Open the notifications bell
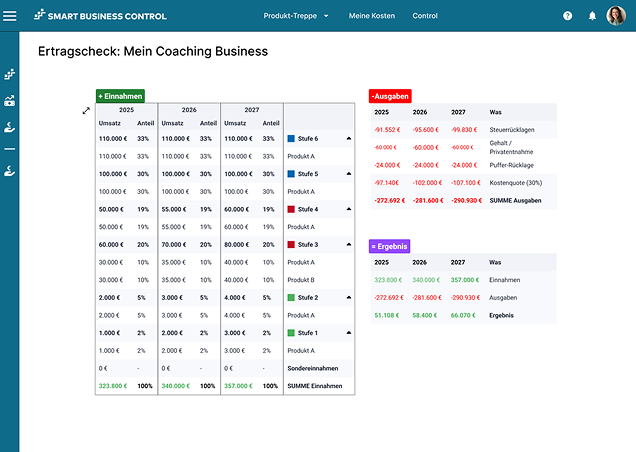Viewport: 636px width, 452px height. tap(592, 16)
